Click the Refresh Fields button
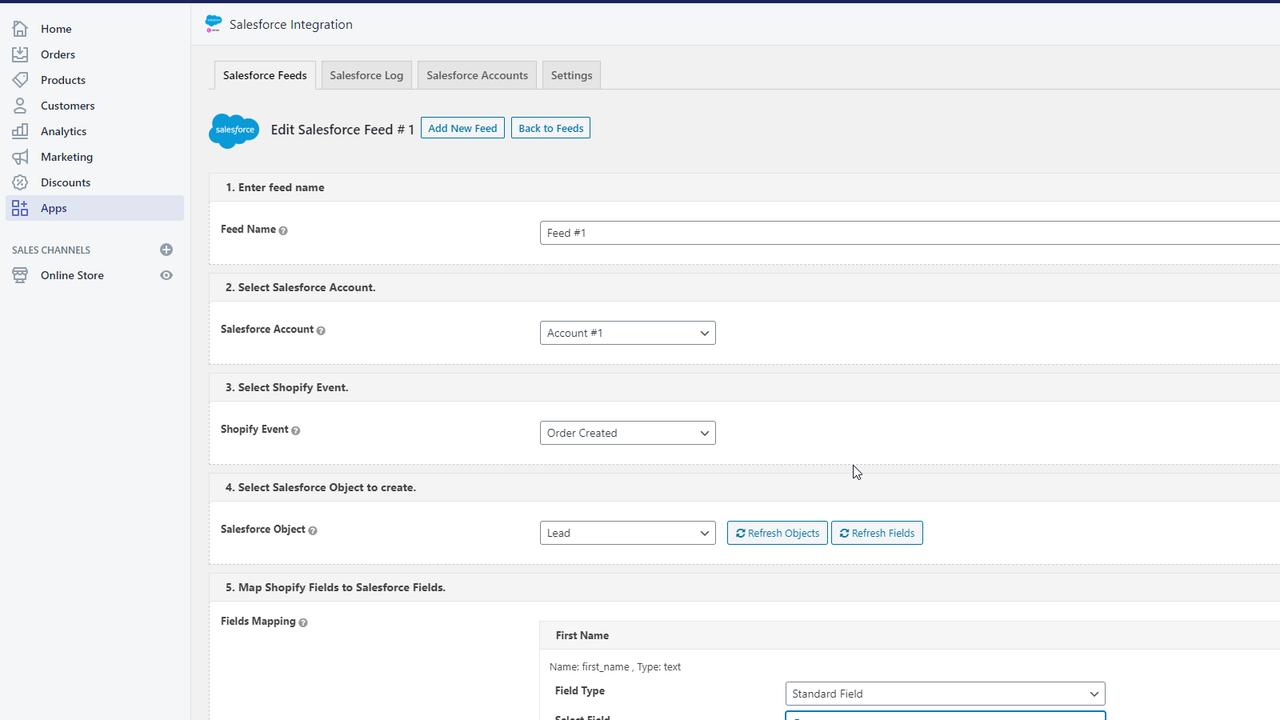The image size is (1280, 720). coord(877,532)
